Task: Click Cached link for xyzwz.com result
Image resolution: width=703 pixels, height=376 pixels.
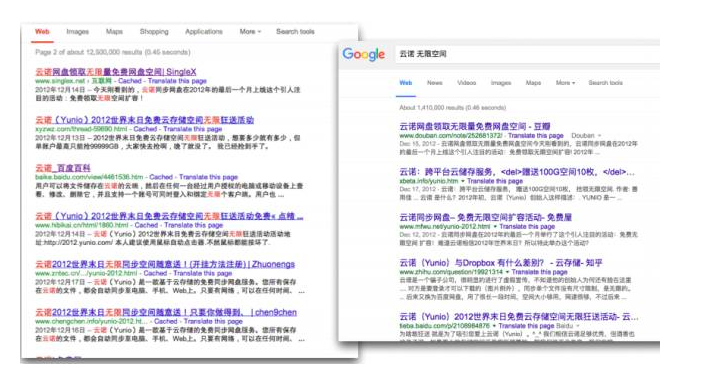Action: point(145,129)
